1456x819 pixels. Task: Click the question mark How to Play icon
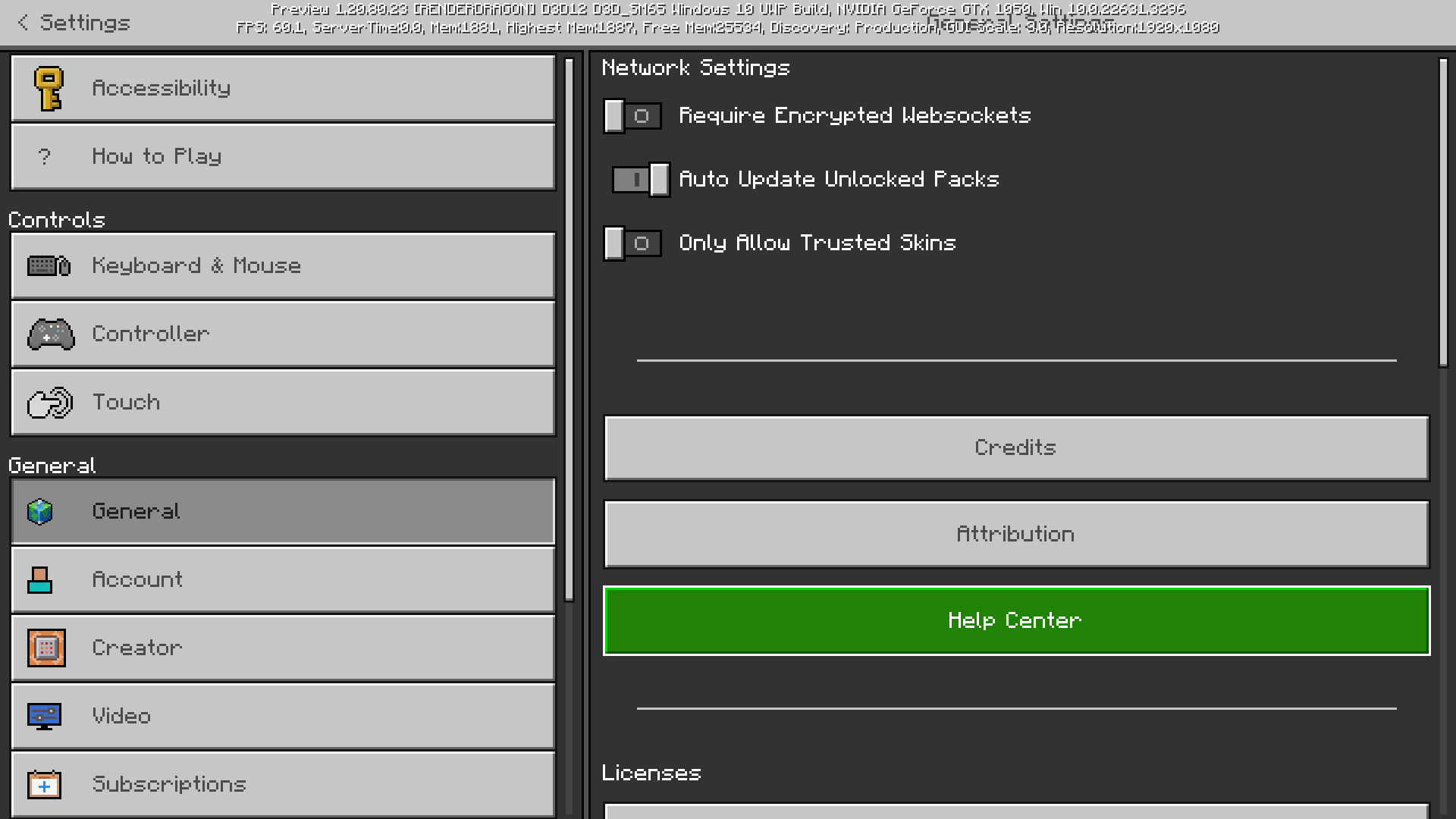[44, 157]
